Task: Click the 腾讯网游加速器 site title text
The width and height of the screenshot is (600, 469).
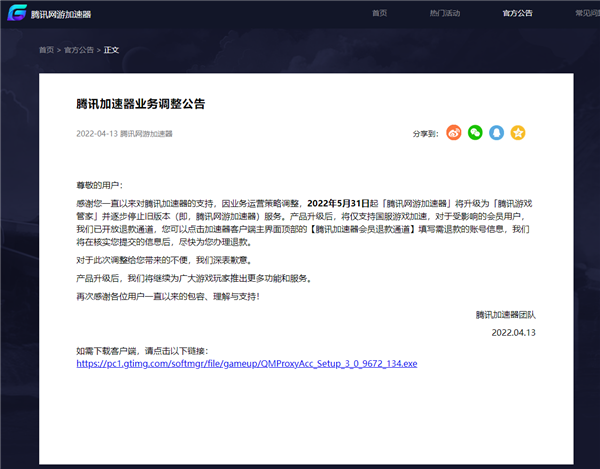Action: click(61, 14)
